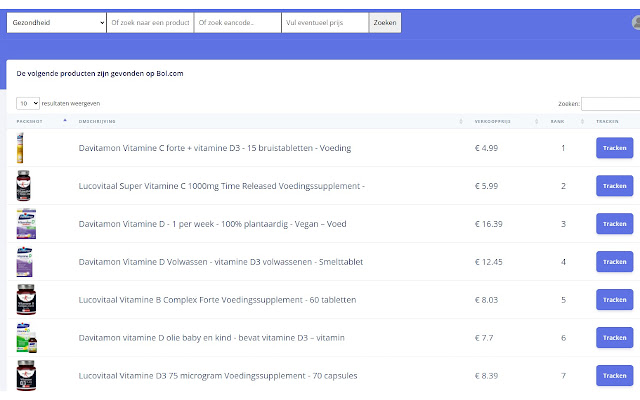Sort by Verkoopprijs column header
Viewport: 640px width, 400px height.
(x=506, y=121)
